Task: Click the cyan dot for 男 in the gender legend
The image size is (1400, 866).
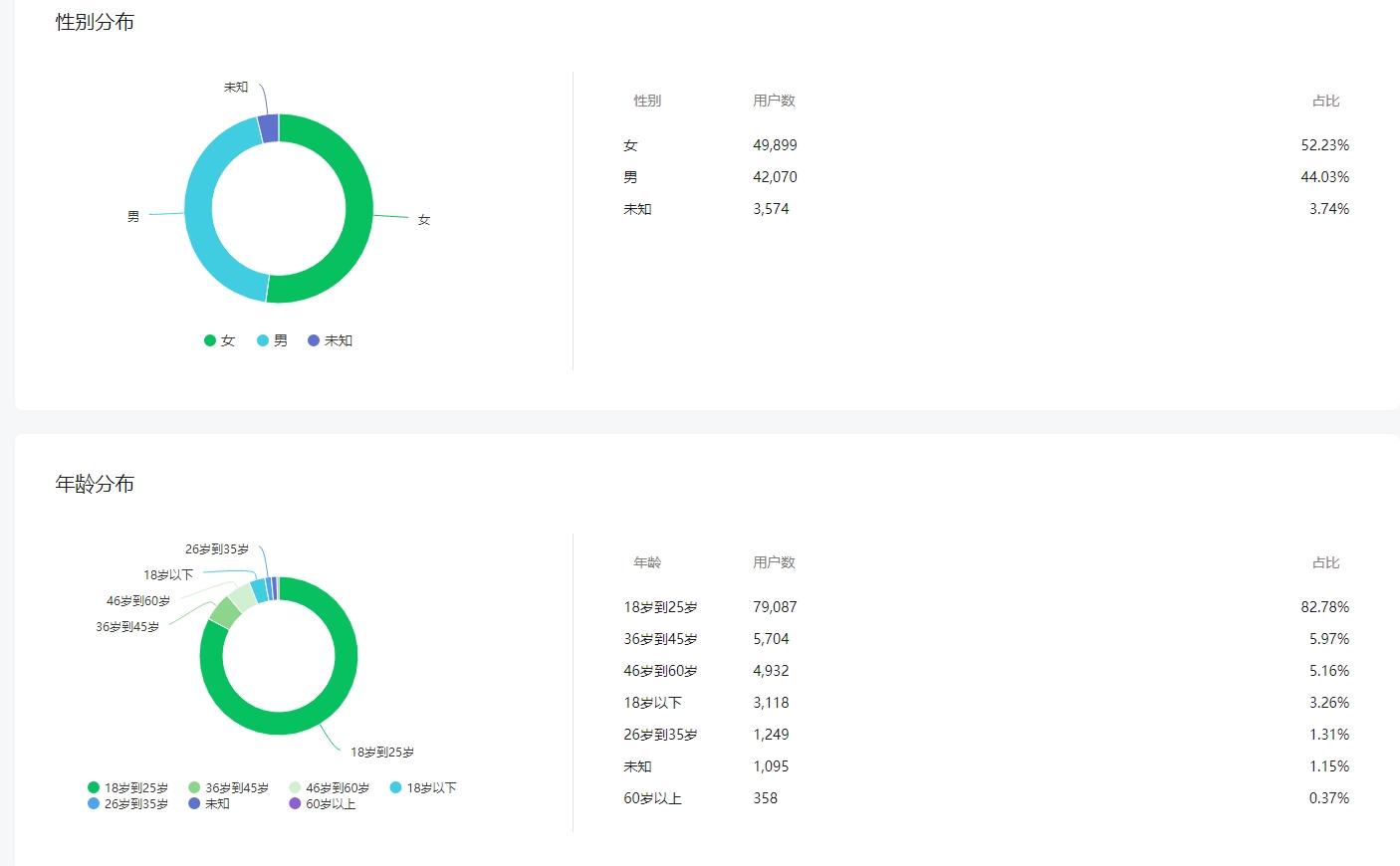Action: [263, 340]
